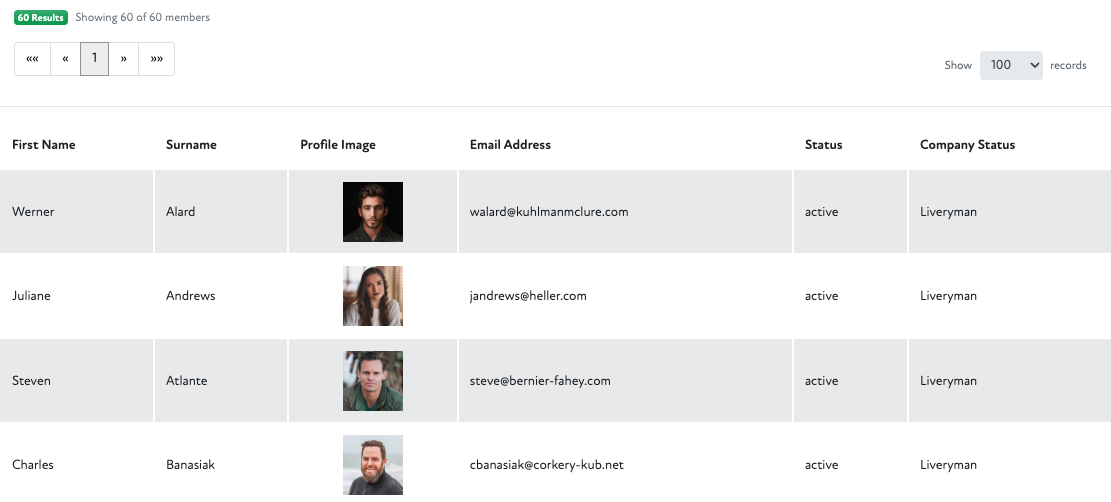This screenshot has width=1111, height=502.
Task: Click Company Status column header
Action: point(967,144)
